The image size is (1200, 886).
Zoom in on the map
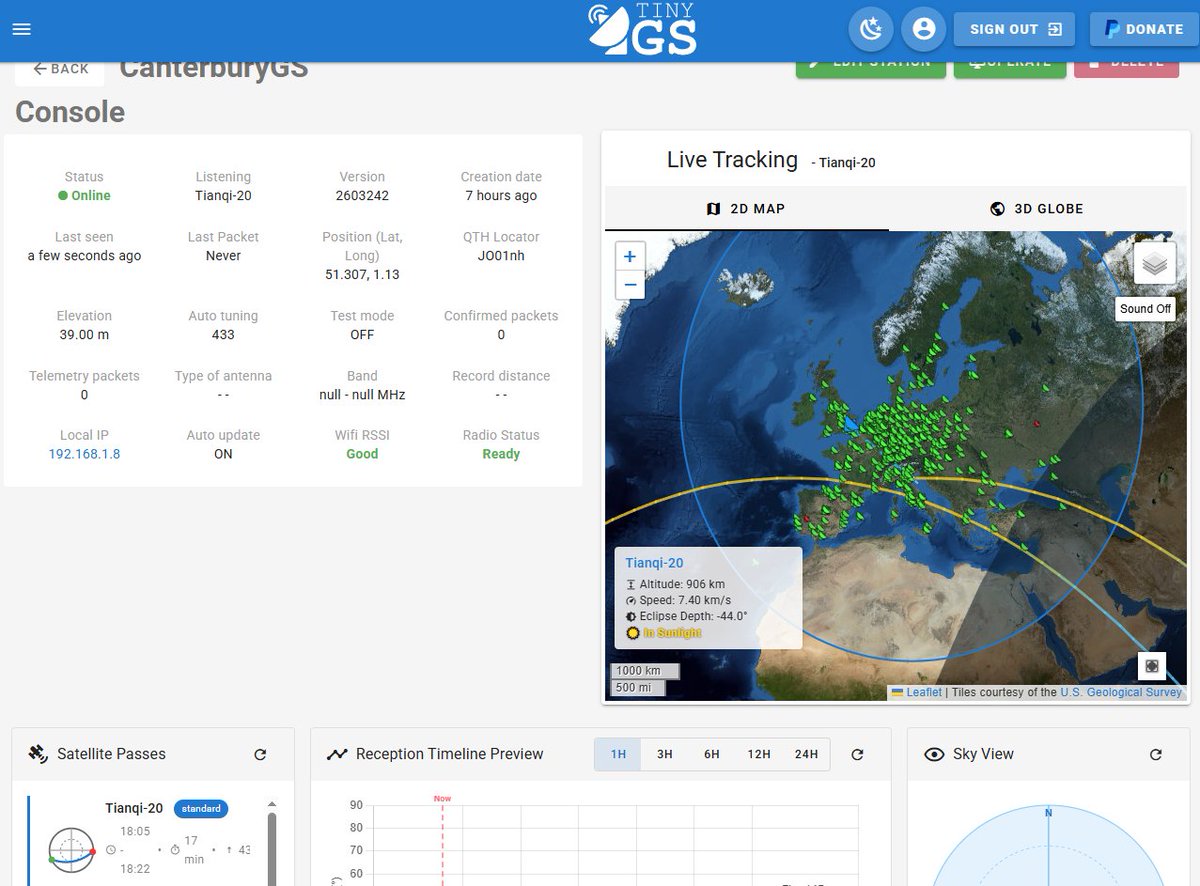pos(630,256)
